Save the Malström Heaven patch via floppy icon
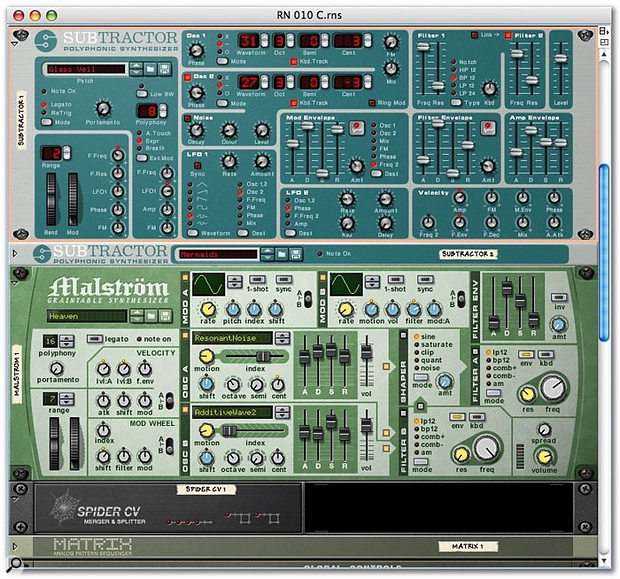Image resolution: width=620 pixels, height=579 pixels. click(165, 316)
